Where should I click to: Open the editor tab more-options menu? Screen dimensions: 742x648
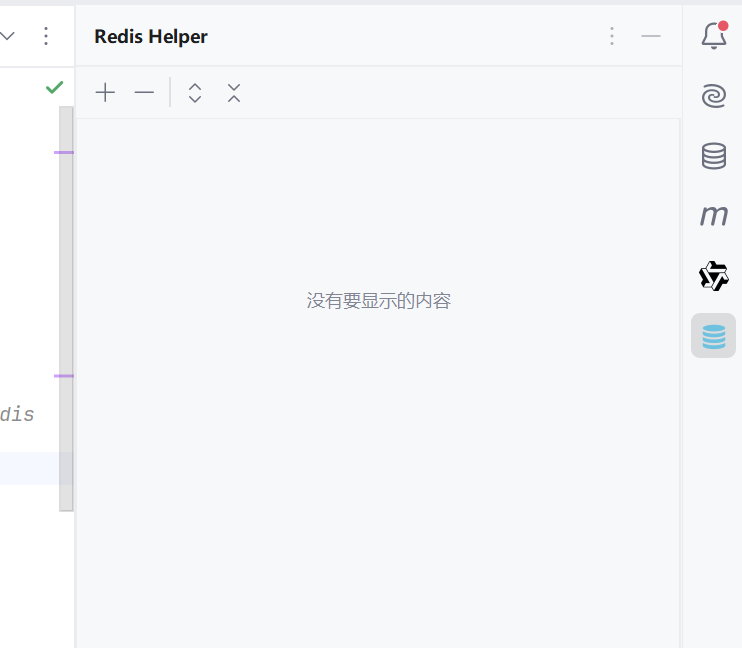point(46,36)
